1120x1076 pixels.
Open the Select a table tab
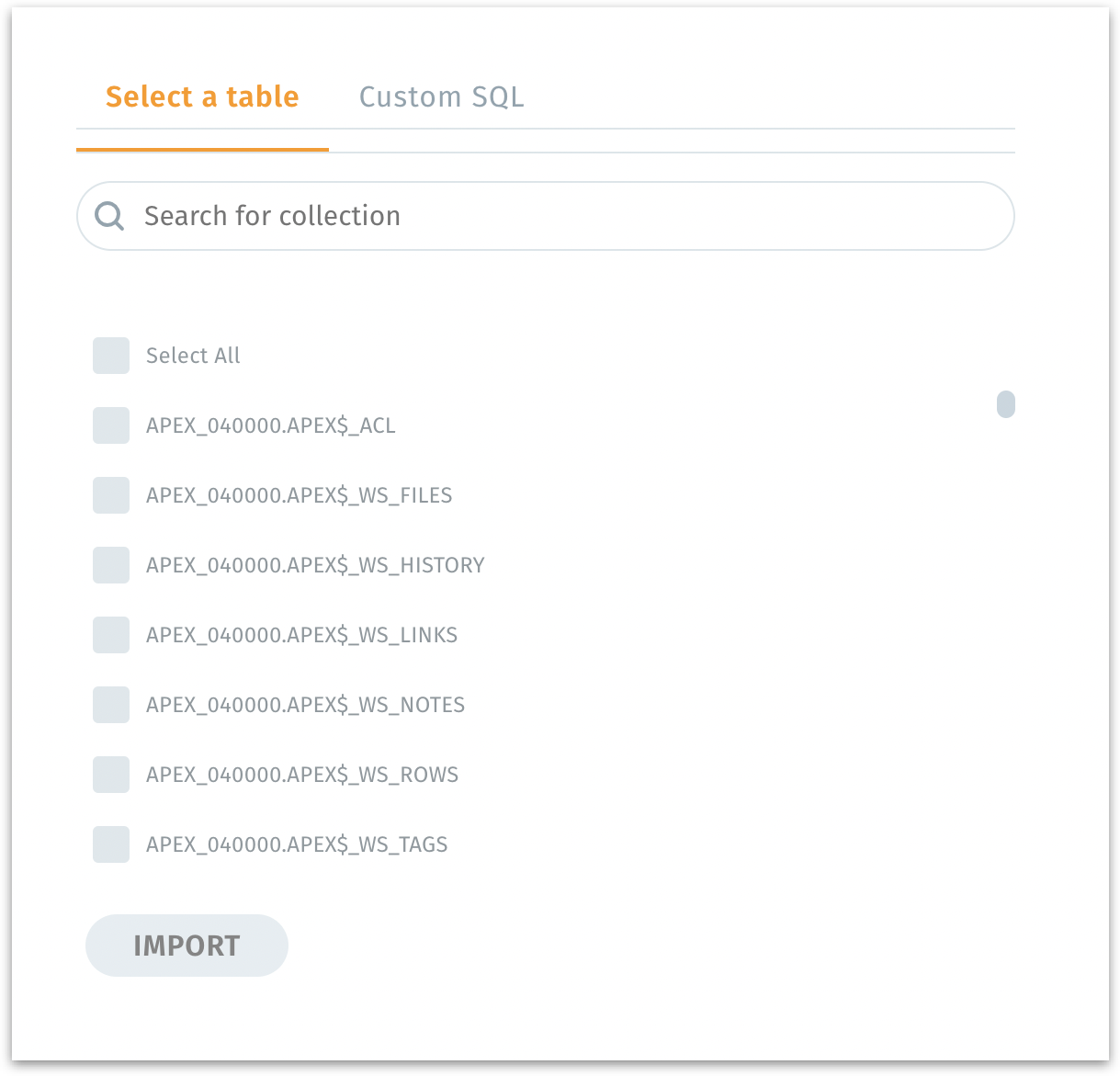pyautogui.click(x=202, y=97)
